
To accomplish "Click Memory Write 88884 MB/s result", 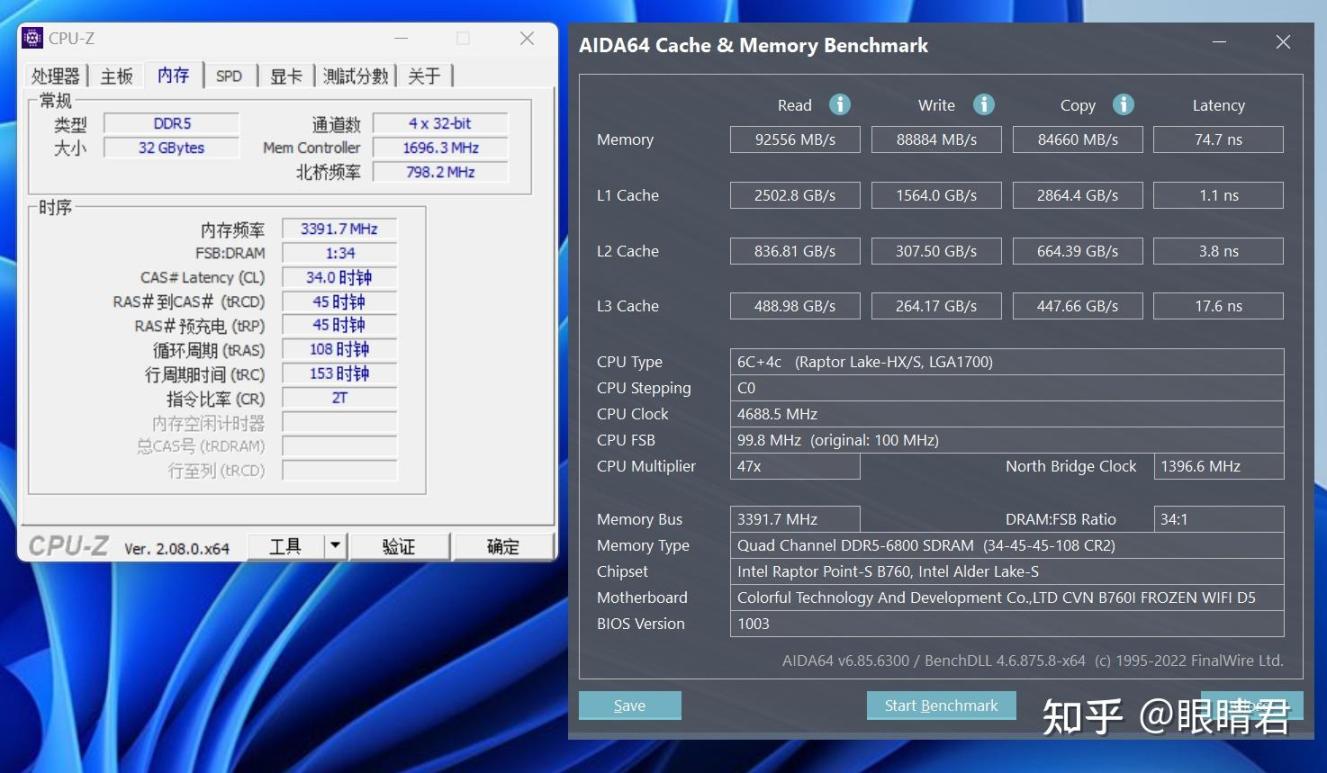I will 936,140.
